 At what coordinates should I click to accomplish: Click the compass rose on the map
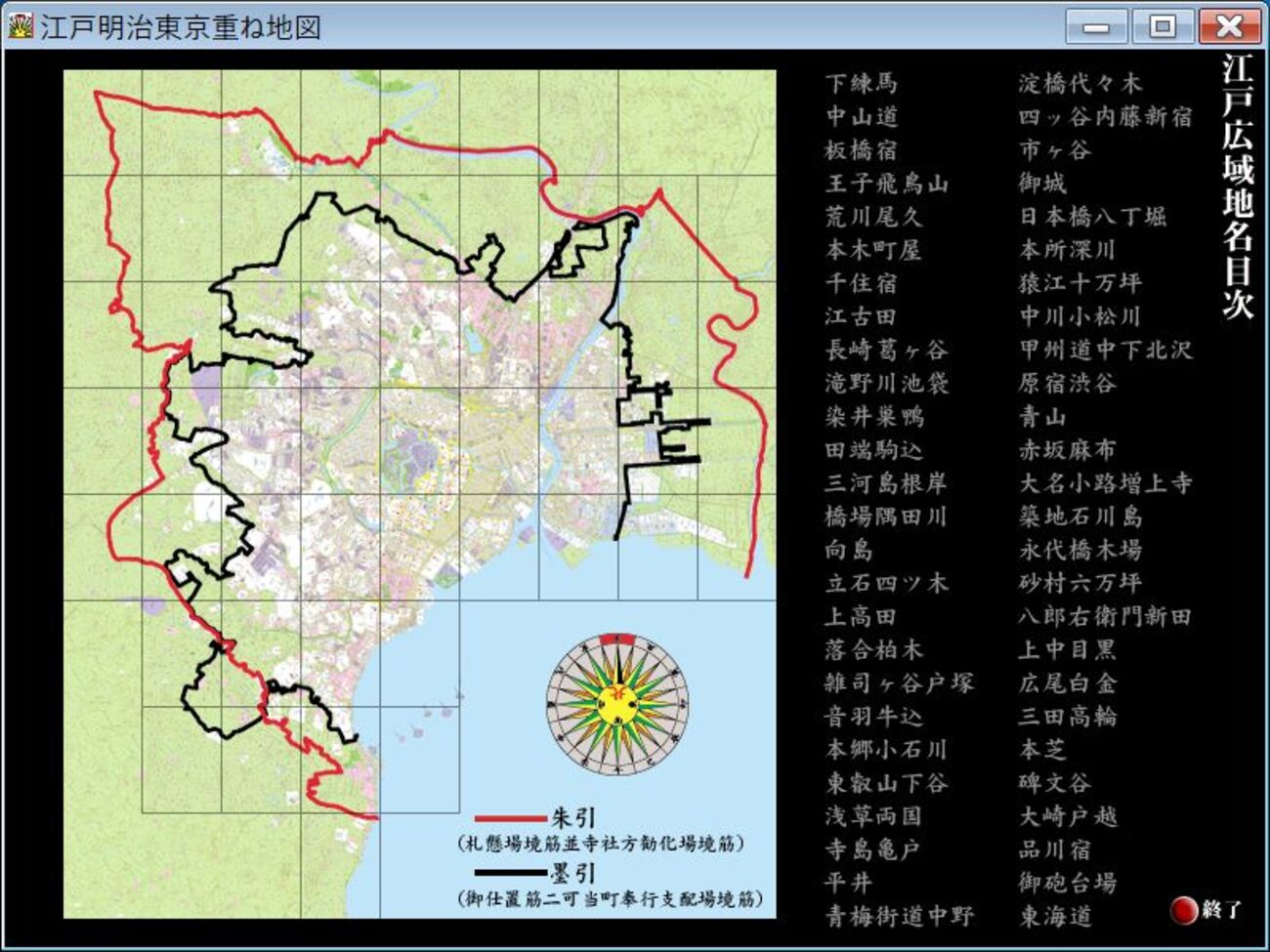[617, 703]
